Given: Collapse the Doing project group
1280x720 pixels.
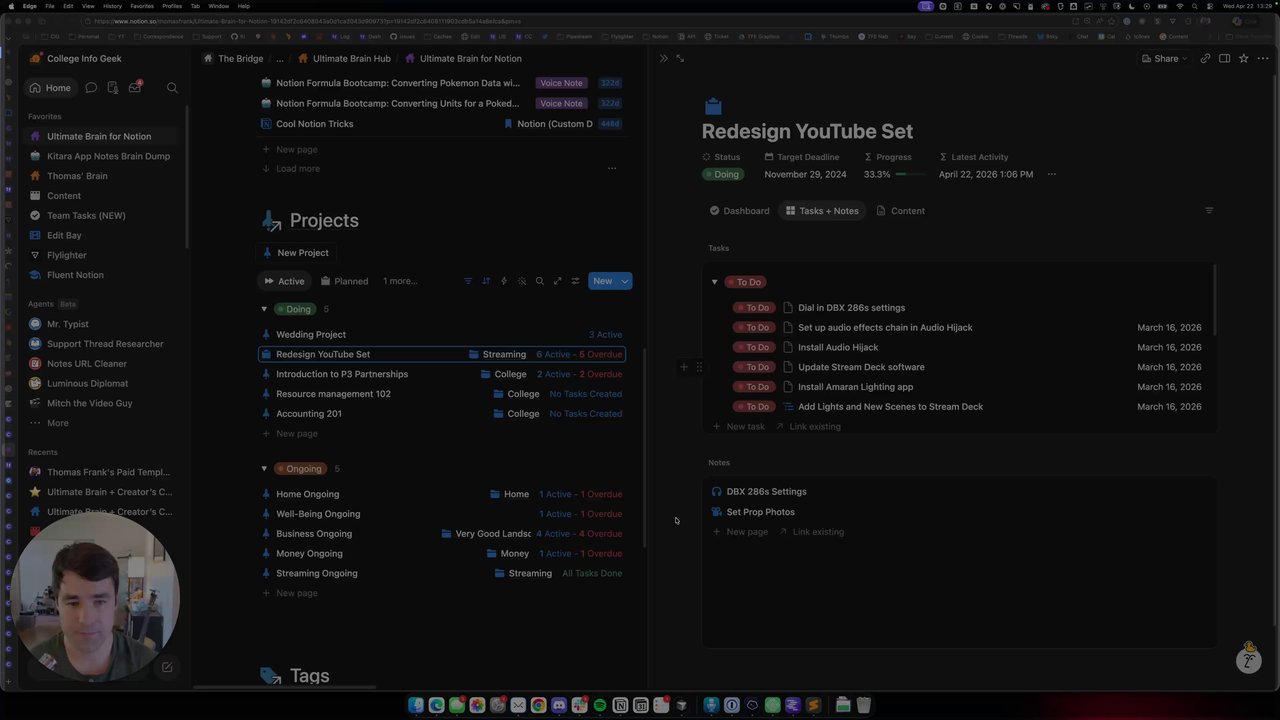Looking at the screenshot, I should click(264, 309).
